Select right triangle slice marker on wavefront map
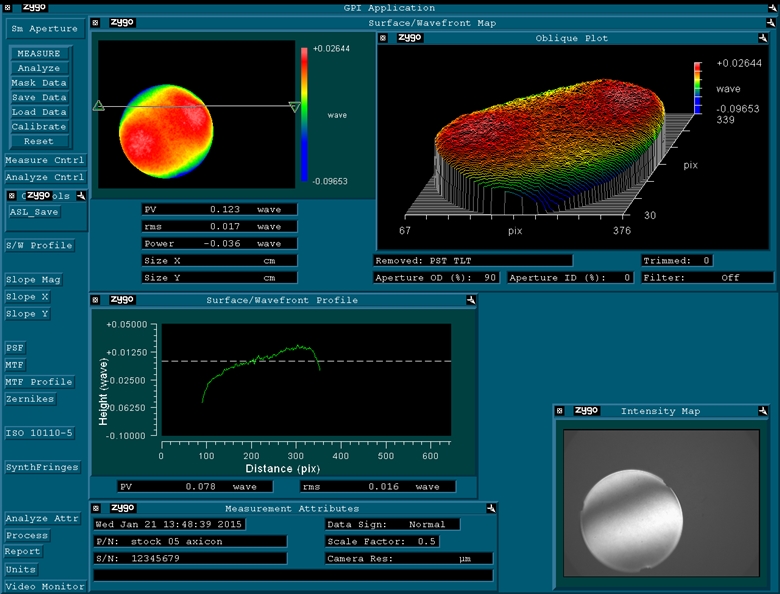 point(294,106)
